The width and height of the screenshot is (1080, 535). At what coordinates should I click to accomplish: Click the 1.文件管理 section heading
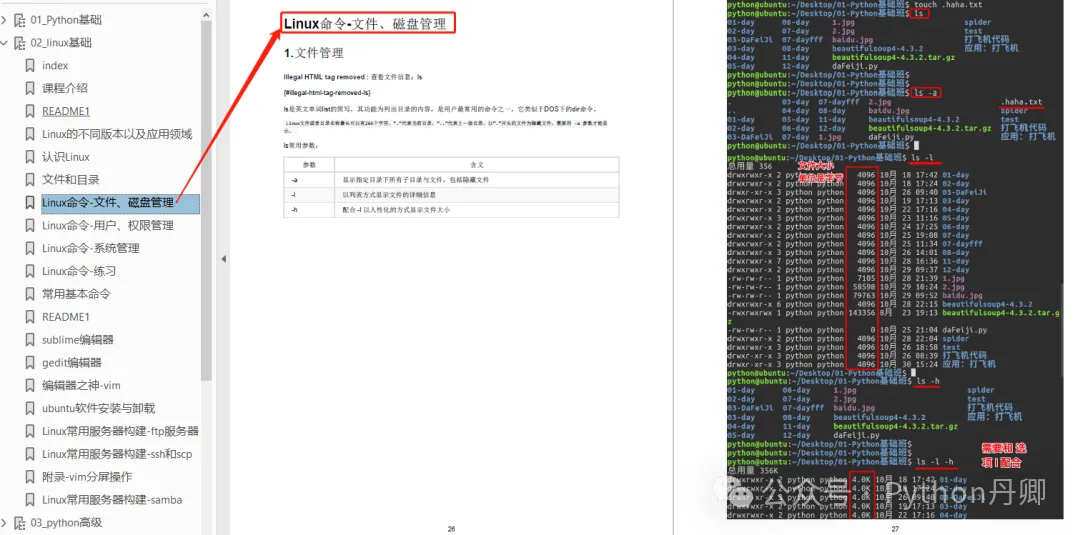click(313, 53)
